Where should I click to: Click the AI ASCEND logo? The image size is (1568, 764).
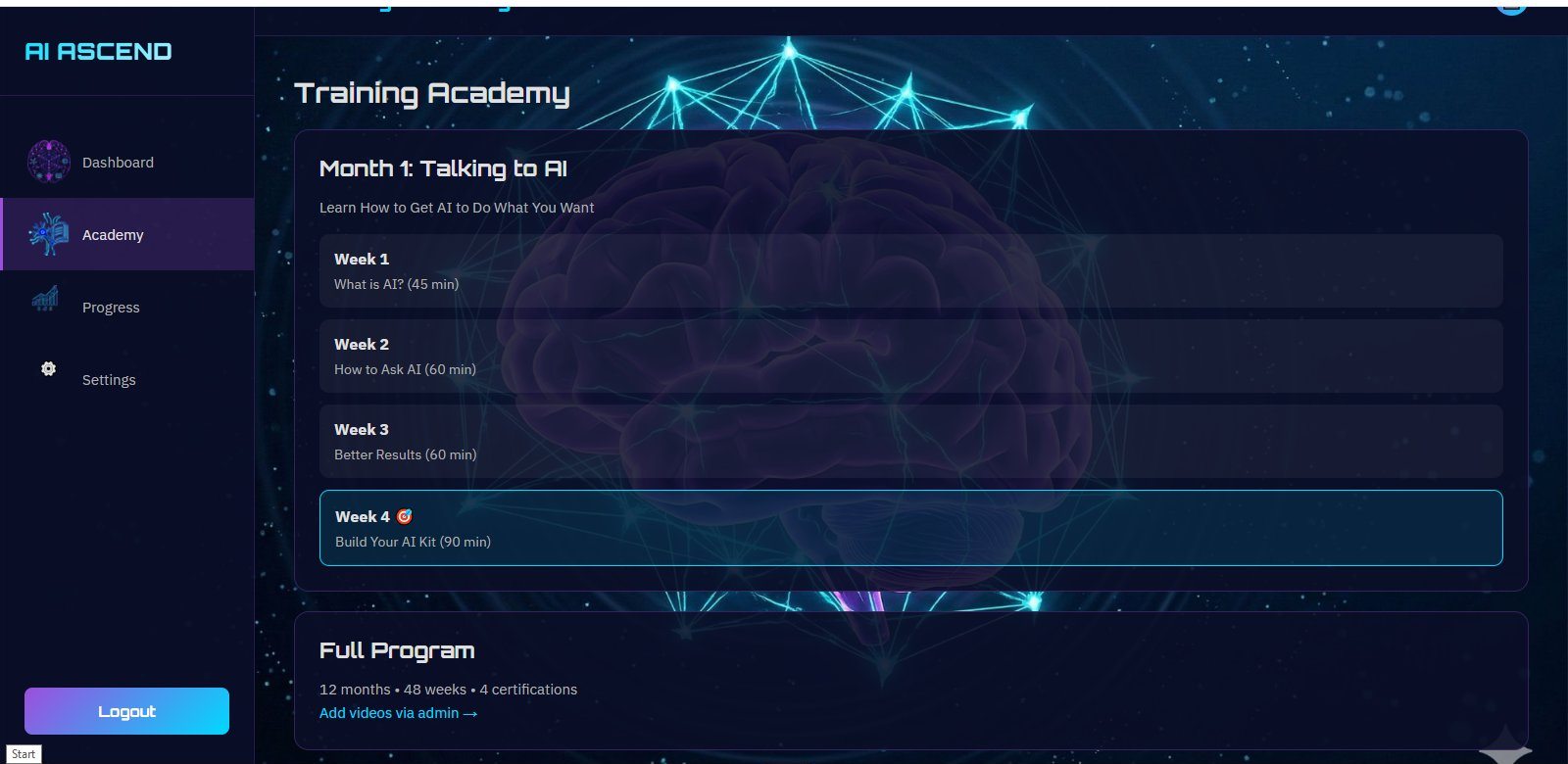[x=98, y=51]
